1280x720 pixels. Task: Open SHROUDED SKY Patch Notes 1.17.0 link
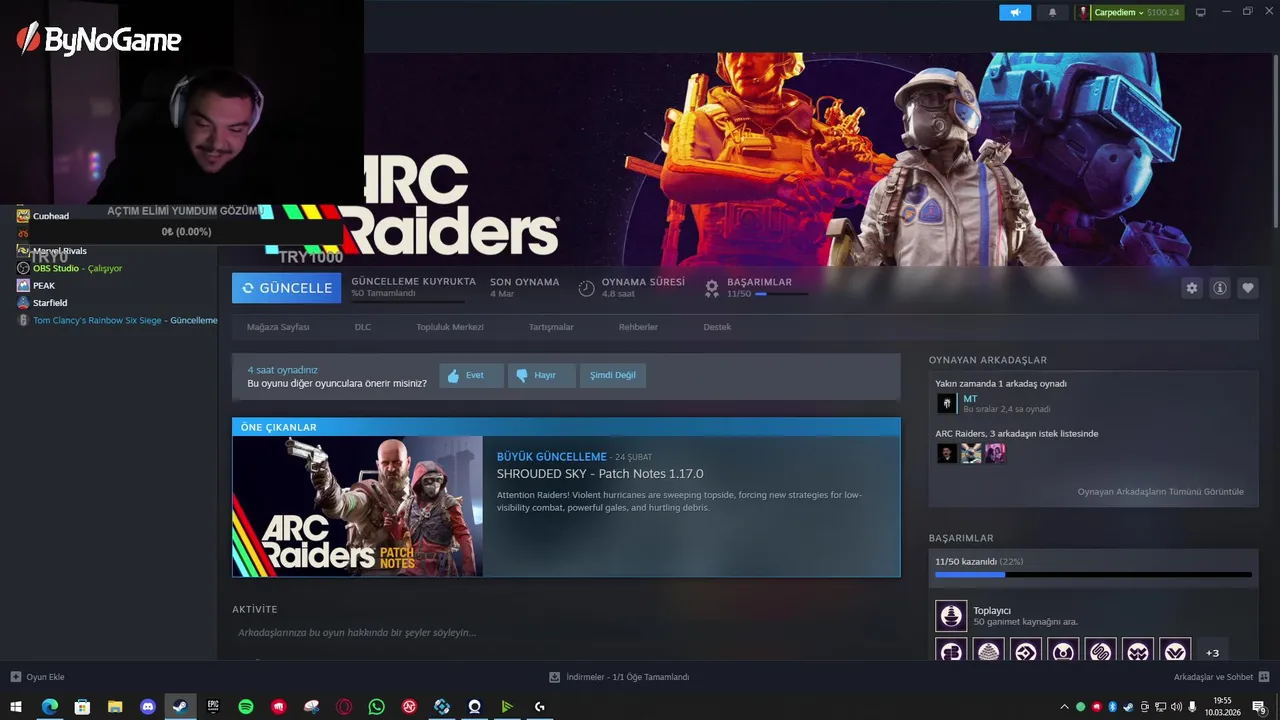click(600, 474)
